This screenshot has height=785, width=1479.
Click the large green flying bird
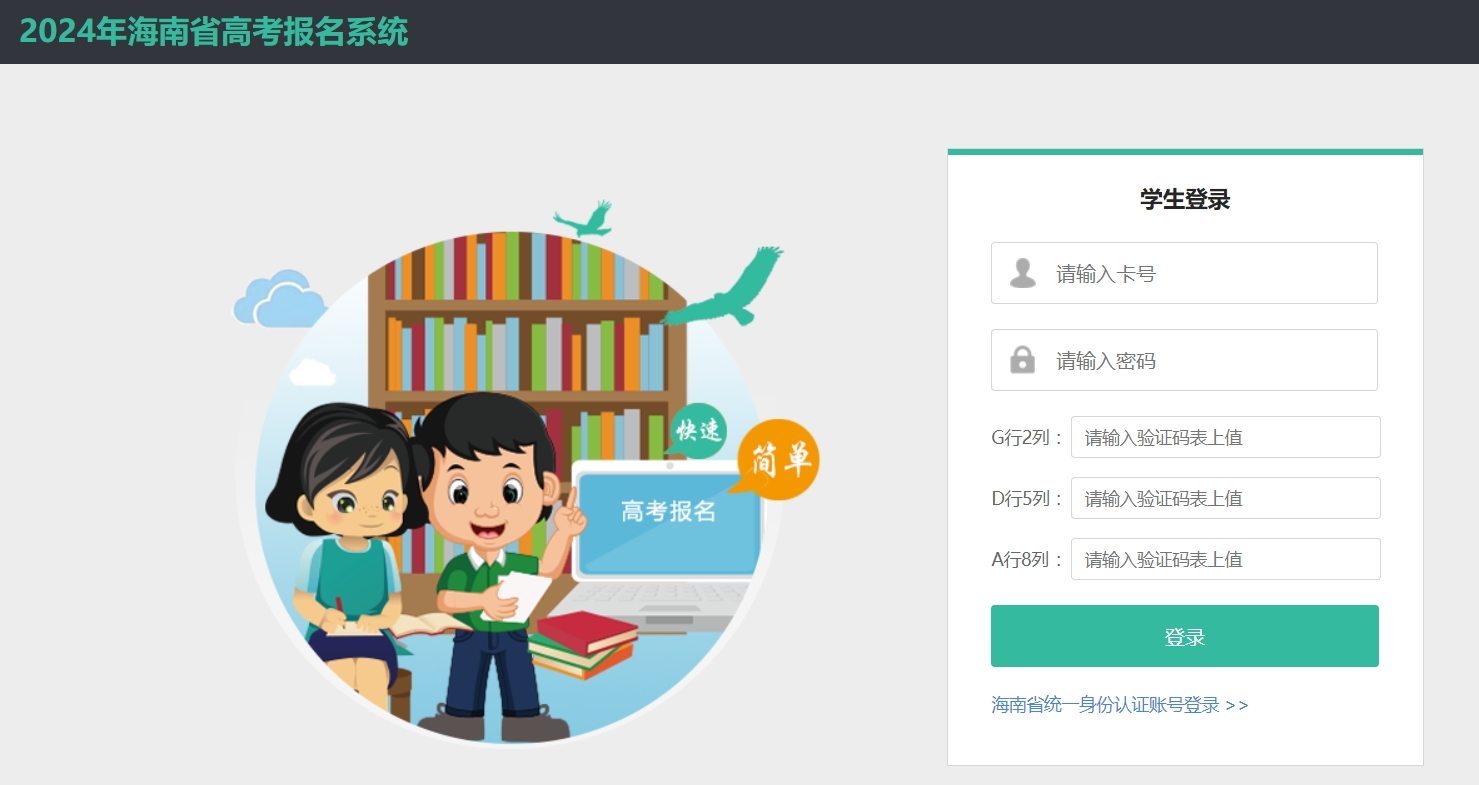click(725, 287)
